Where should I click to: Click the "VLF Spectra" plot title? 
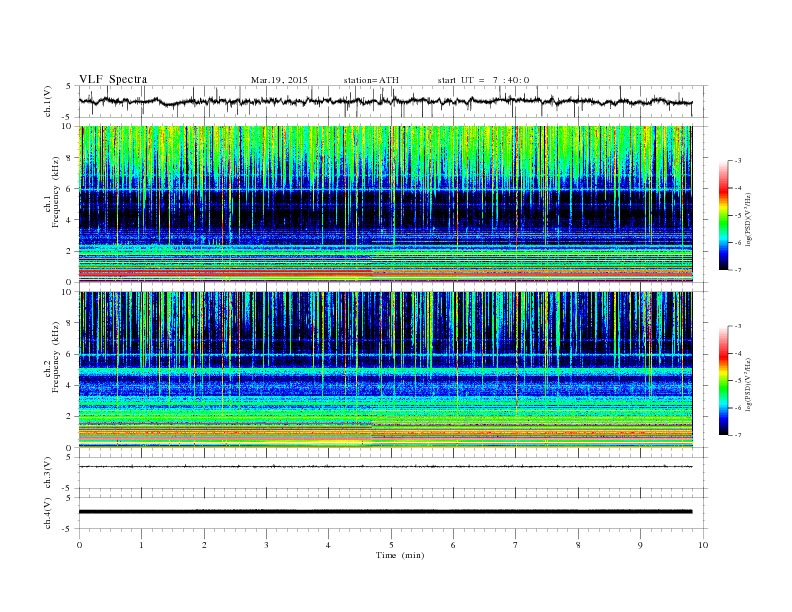pos(113,79)
